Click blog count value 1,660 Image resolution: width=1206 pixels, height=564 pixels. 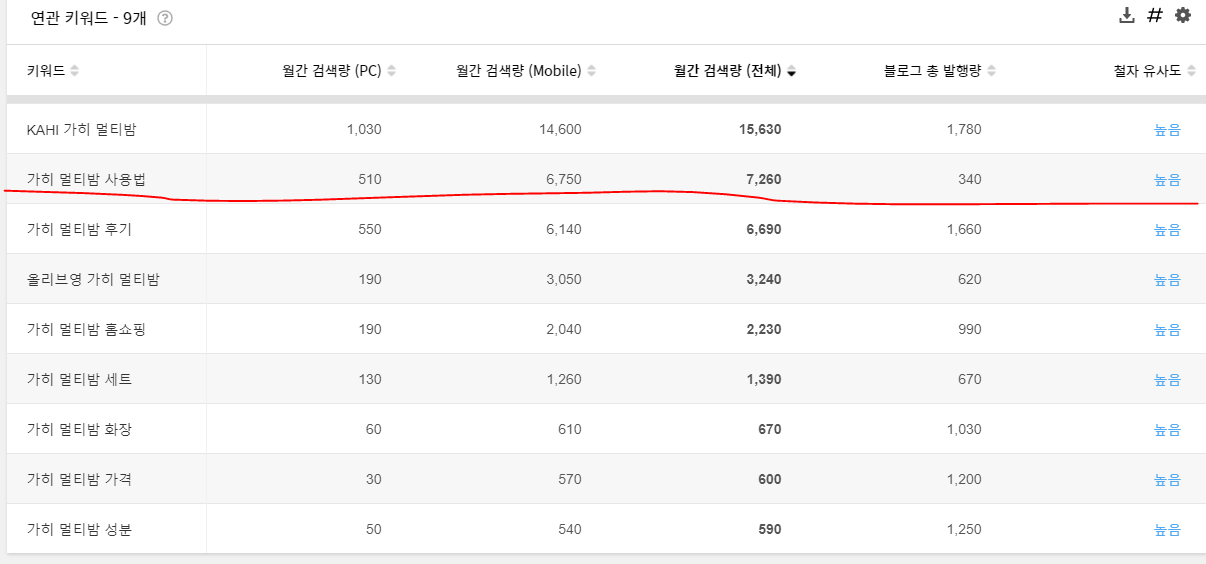point(965,229)
